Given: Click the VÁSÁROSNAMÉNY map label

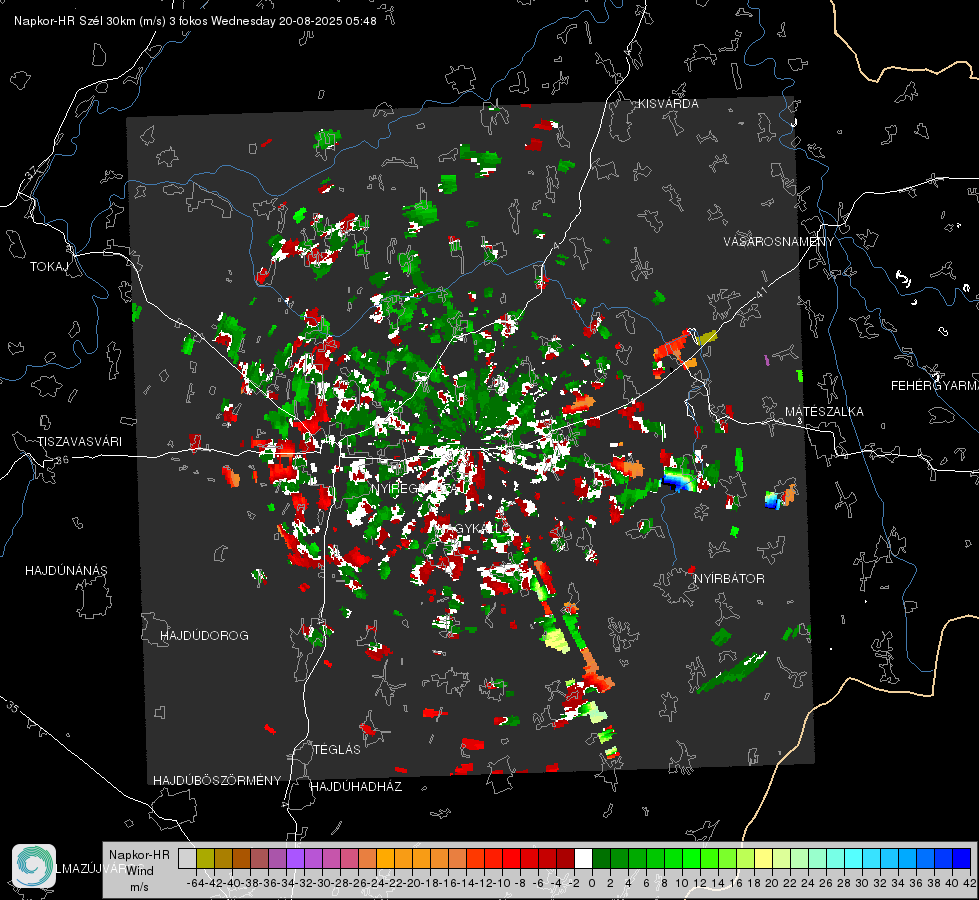Looking at the screenshot, I should [779, 241].
